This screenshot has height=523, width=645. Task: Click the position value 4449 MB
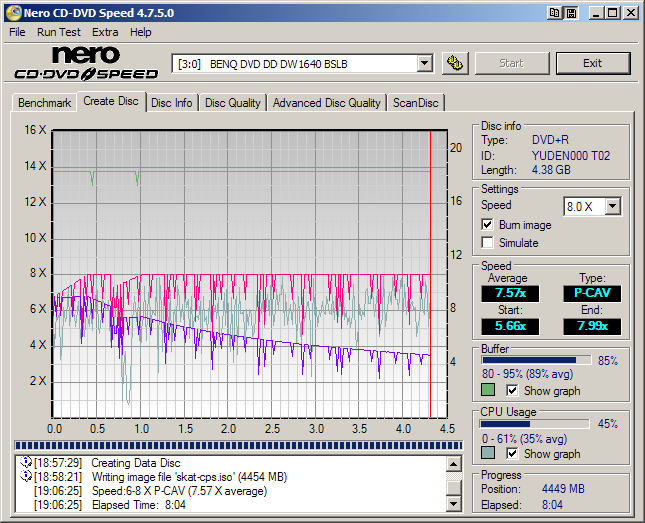(x=563, y=489)
